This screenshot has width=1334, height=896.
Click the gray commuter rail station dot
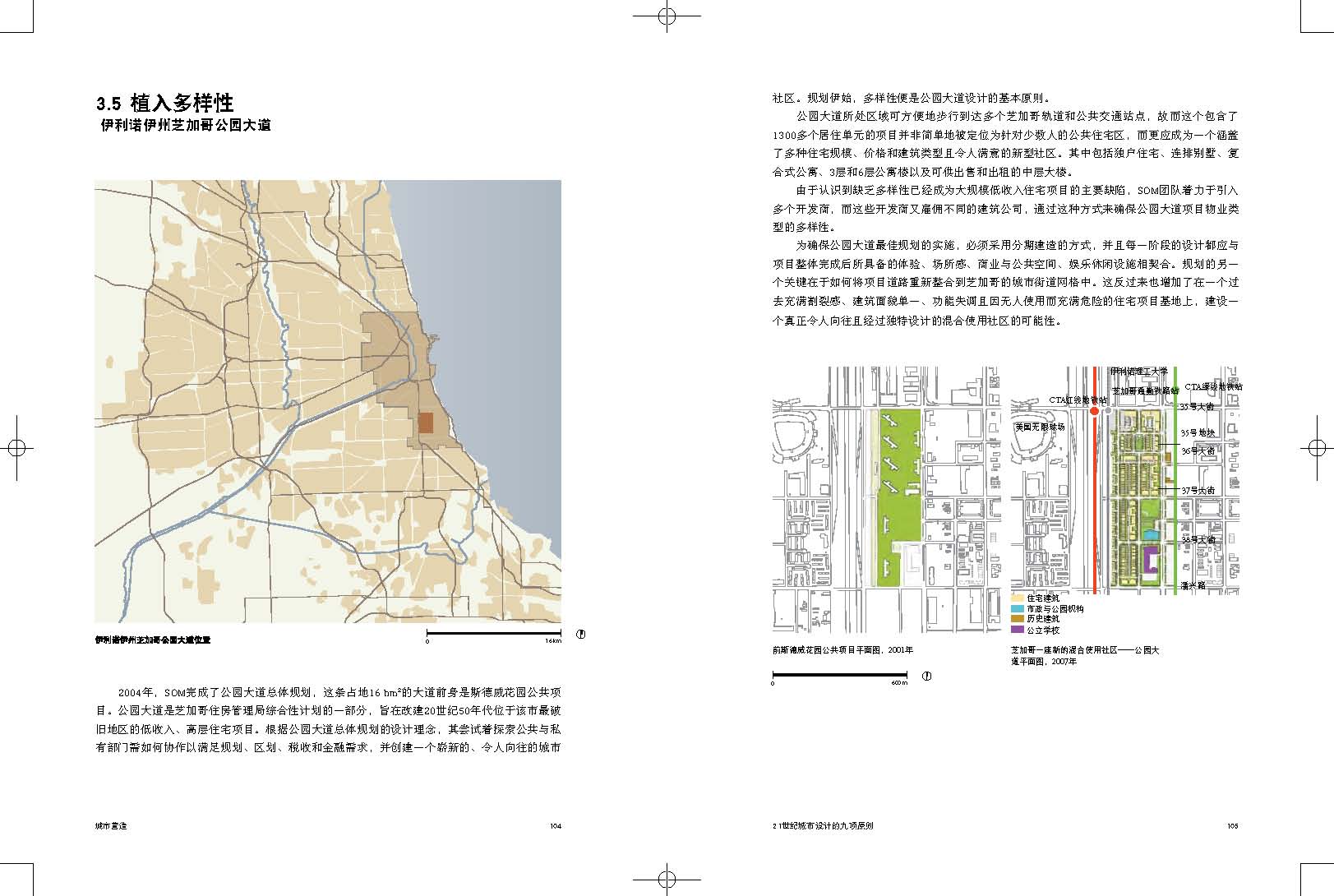click(x=1108, y=409)
